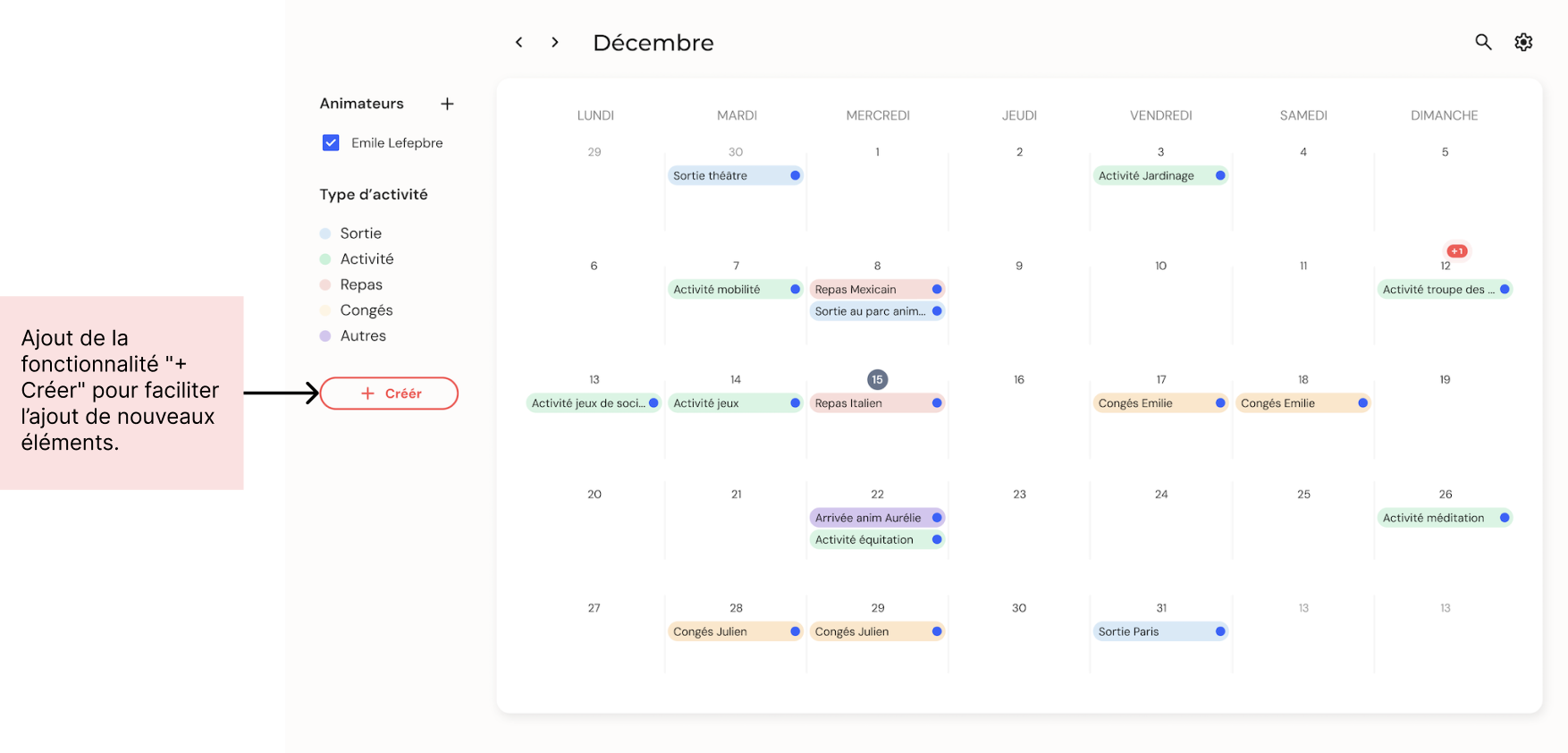Click the purple Autres color swatch

(325, 336)
